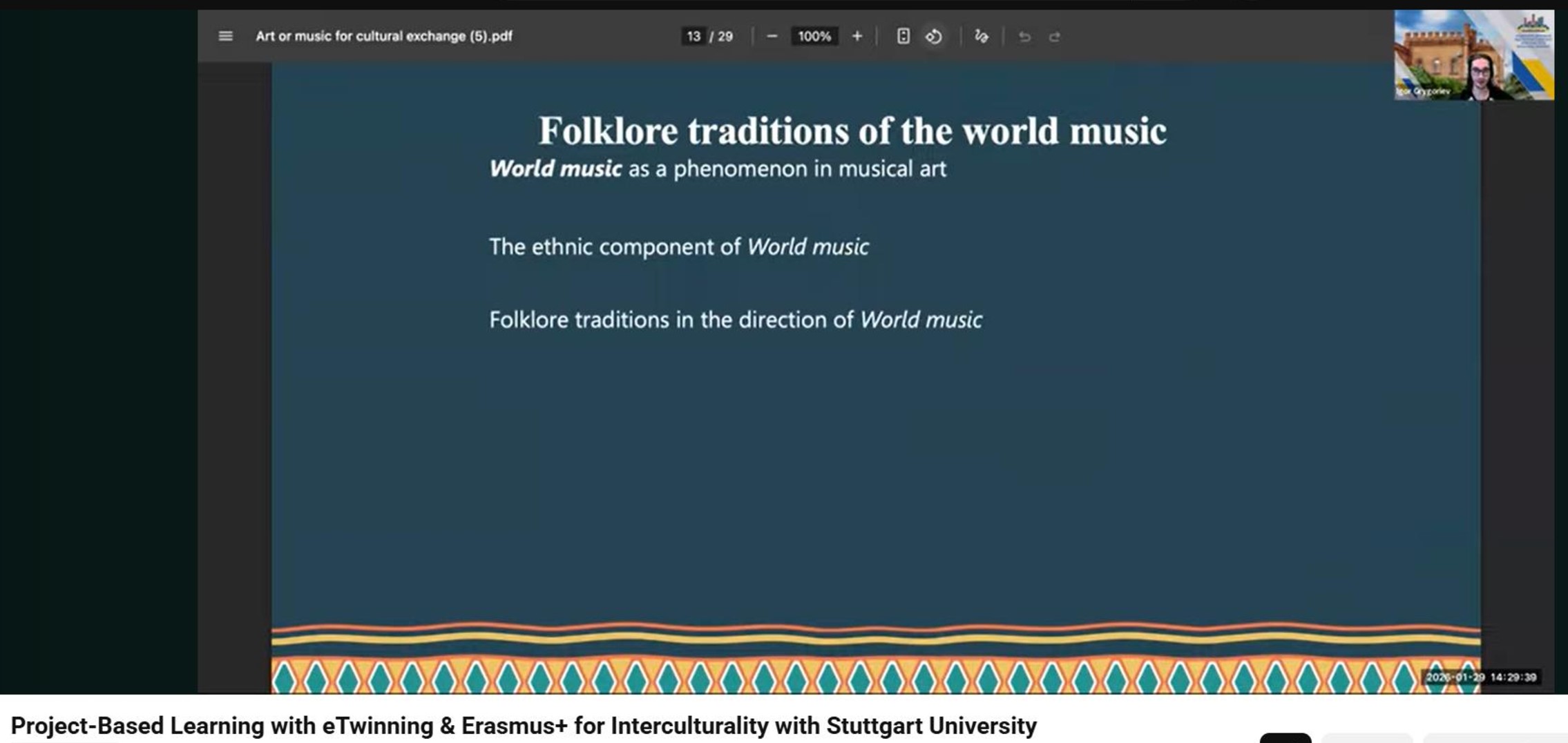Click the 100% zoom level field
1568x743 pixels.
pos(814,36)
